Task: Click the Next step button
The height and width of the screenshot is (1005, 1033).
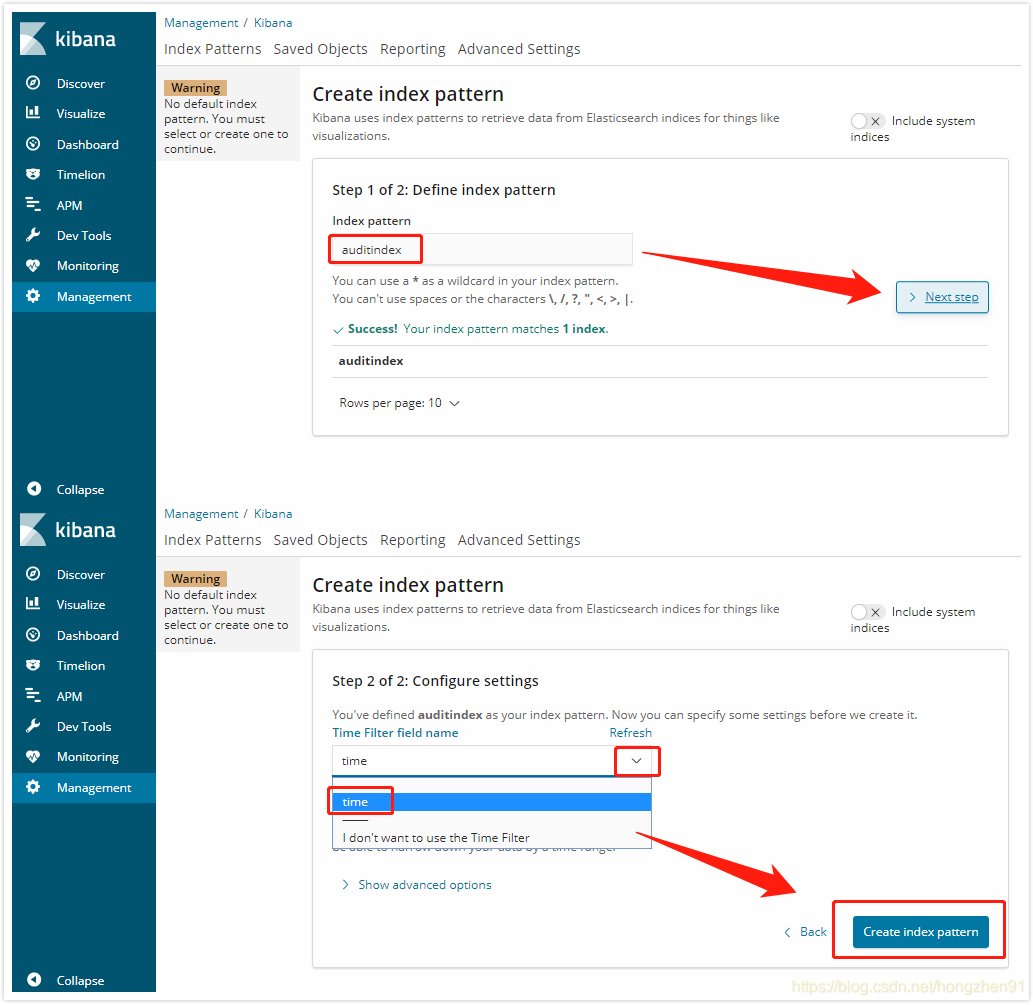Action: [x=942, y=297]
